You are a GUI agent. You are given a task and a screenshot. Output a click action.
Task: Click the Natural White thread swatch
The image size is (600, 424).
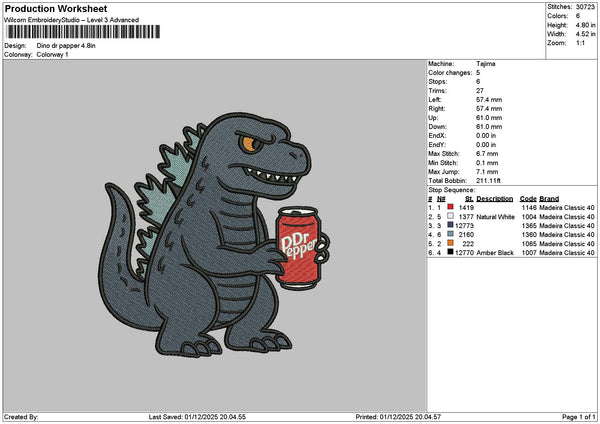pyautogui.click(x=450, y=217)
